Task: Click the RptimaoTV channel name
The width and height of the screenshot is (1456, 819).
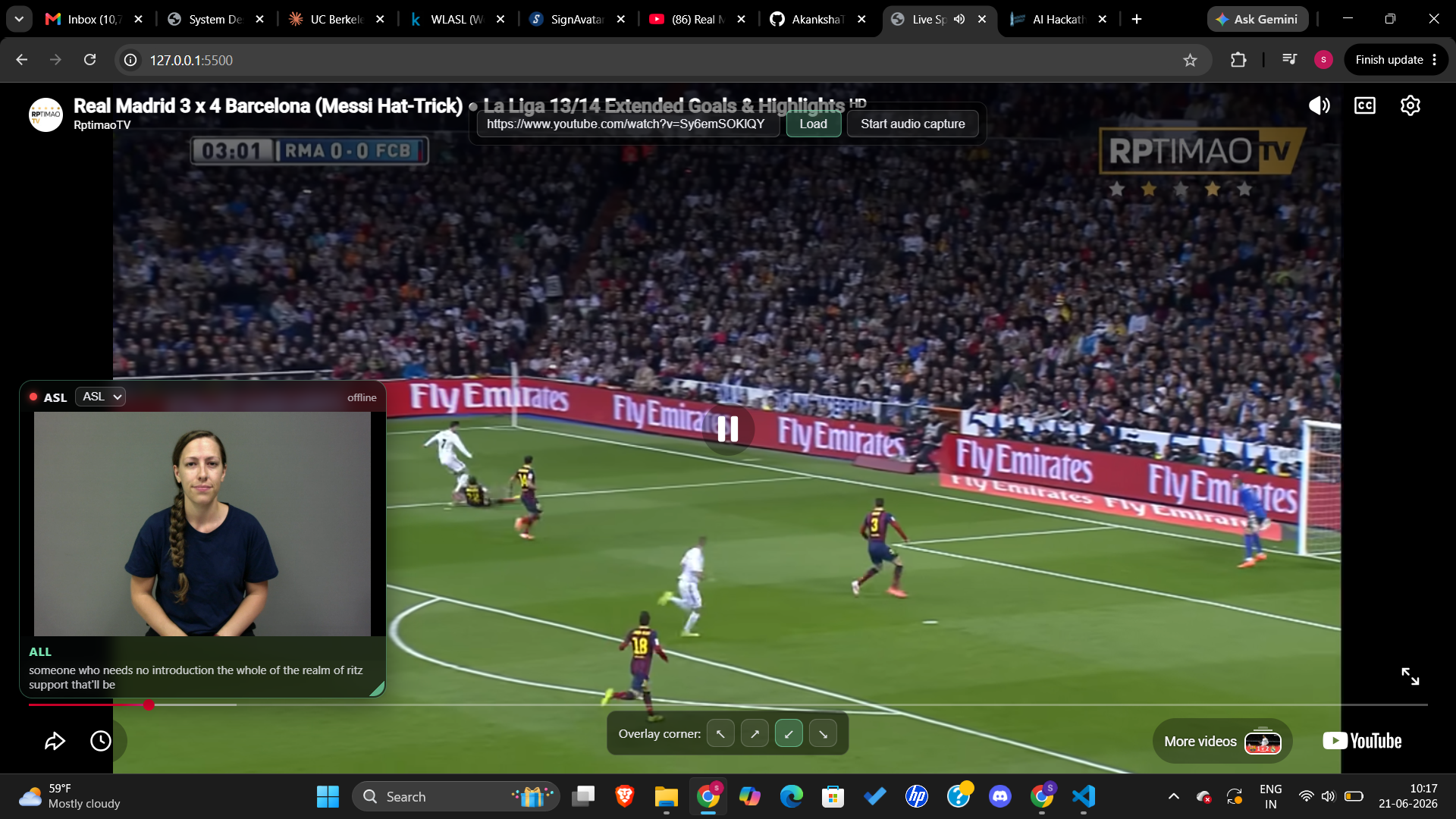Action: point(102,125)
